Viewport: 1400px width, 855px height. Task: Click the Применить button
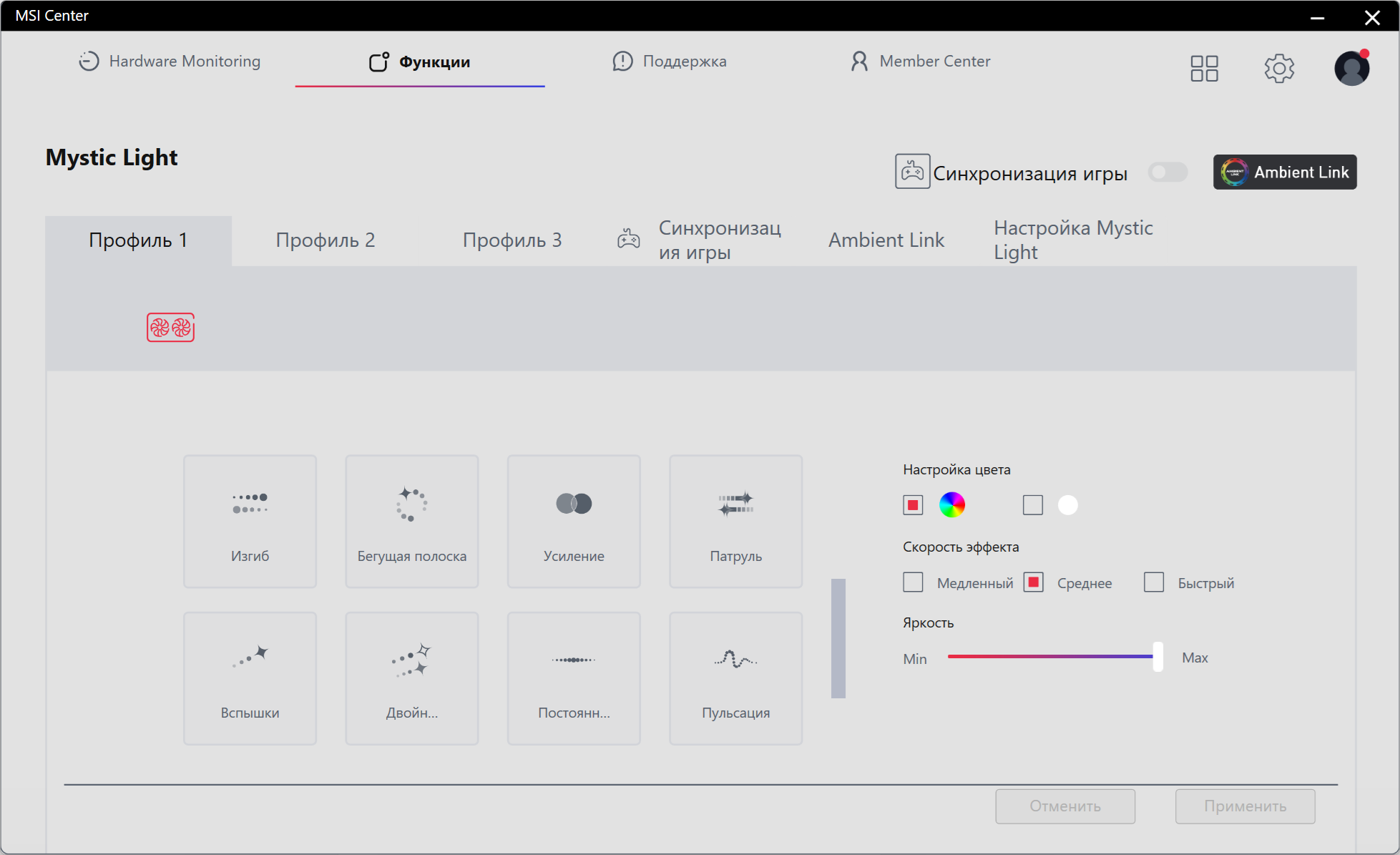point(1244,806)
